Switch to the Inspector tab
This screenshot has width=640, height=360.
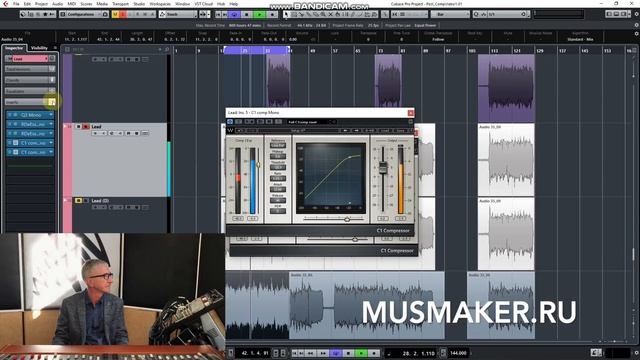pyautogui.click(x=14, y=48)
